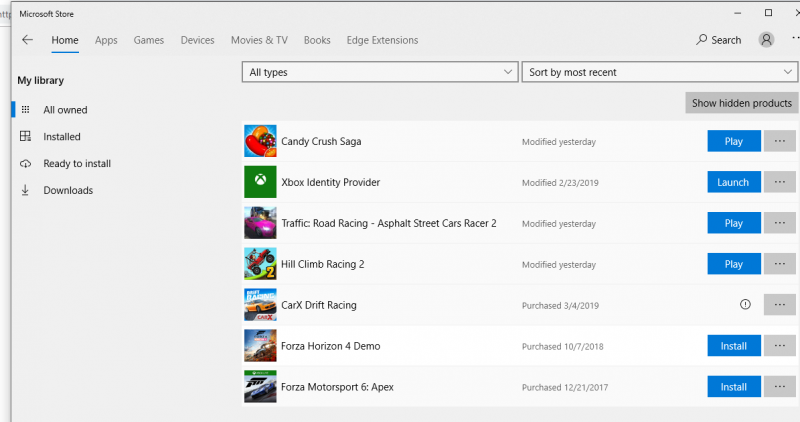
Task: Expand the All types dropdown
Action: pos(379,72)
